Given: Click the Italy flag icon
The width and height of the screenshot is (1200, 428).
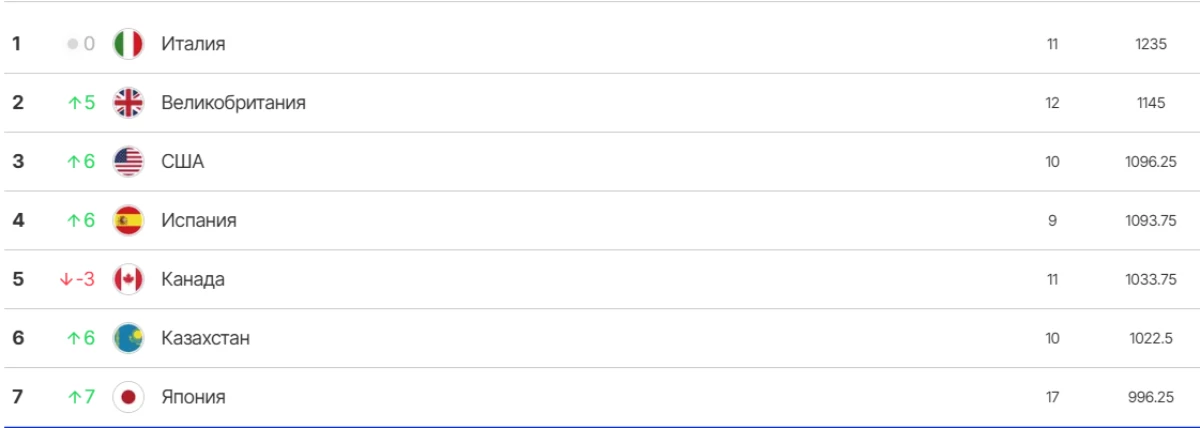Looking at the screenshot, I should point(128,44).
